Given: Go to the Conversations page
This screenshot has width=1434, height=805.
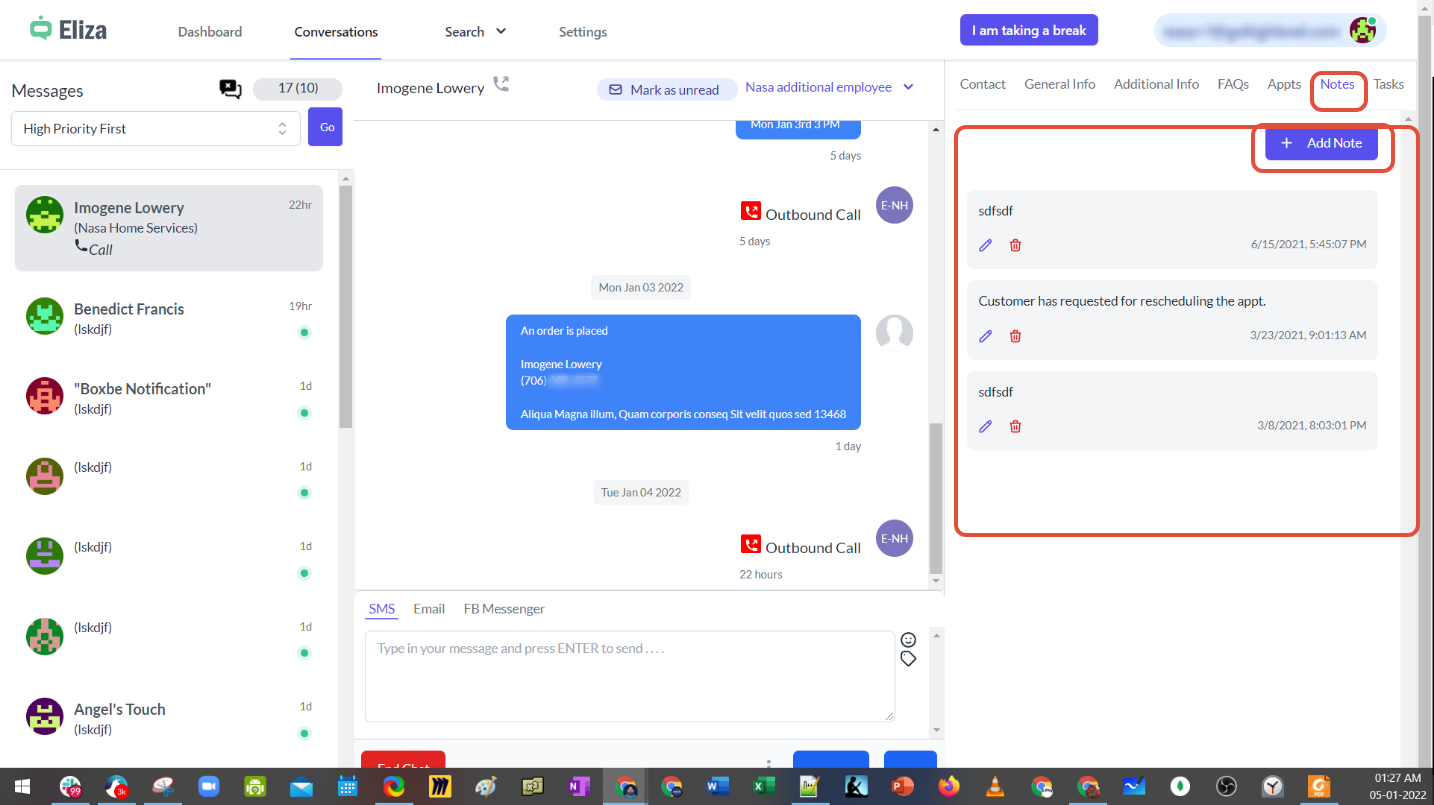Looking at the screenshot, I should (336, 32).
